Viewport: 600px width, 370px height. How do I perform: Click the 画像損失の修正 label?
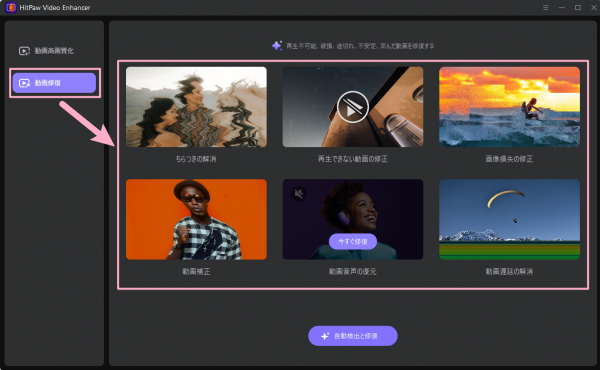tap(509, 159)
